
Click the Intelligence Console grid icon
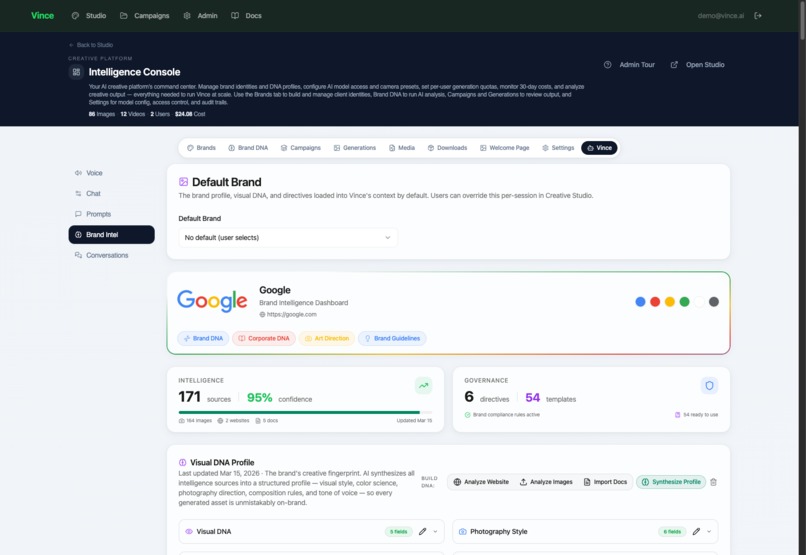(x=76, y=72)
